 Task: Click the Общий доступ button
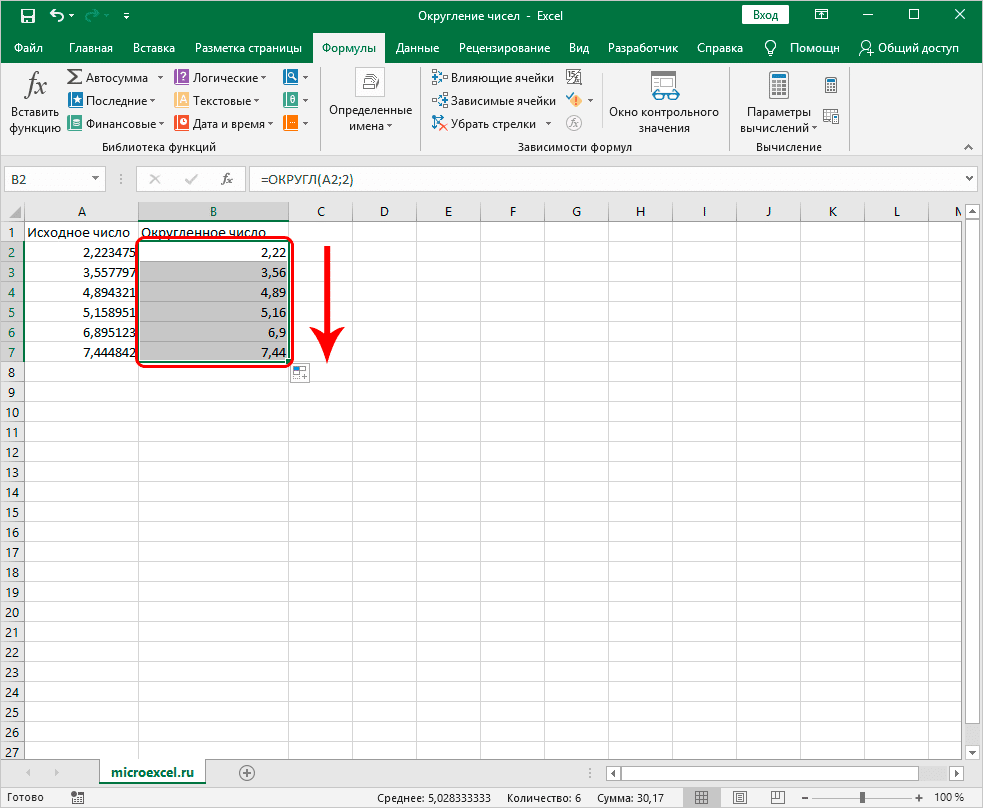point(921,47)
